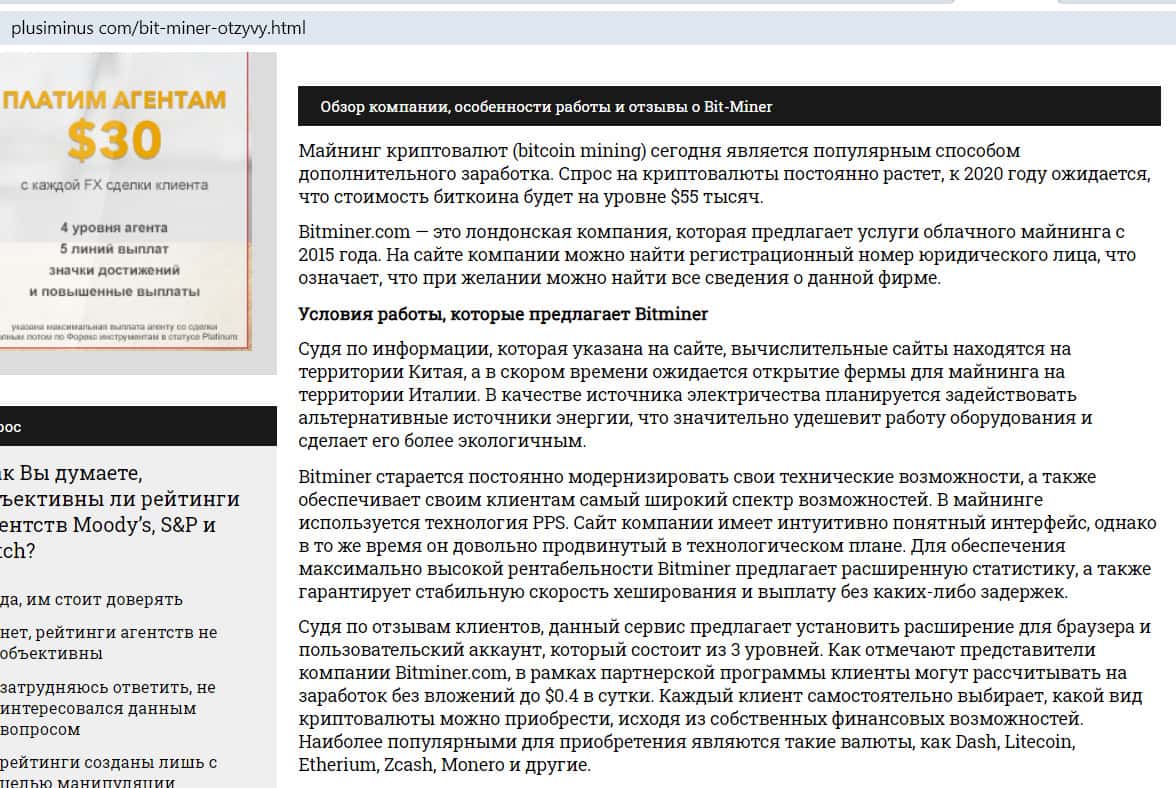Click the subheading 'Условия работы, которые предлагает Bitminer'
The image size is (1176, 788).
click(502, 313)
